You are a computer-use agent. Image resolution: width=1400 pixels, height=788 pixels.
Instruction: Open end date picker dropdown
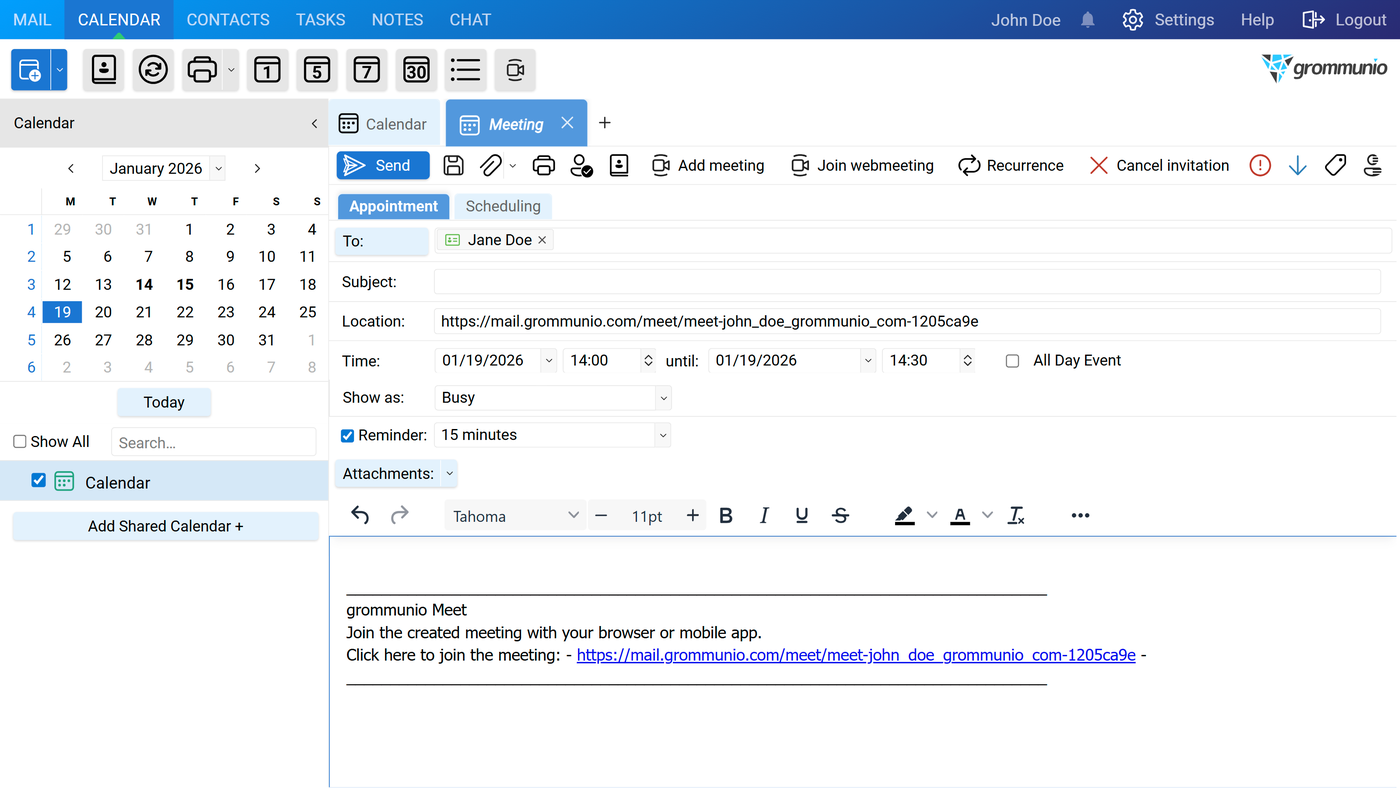(868, 360)
